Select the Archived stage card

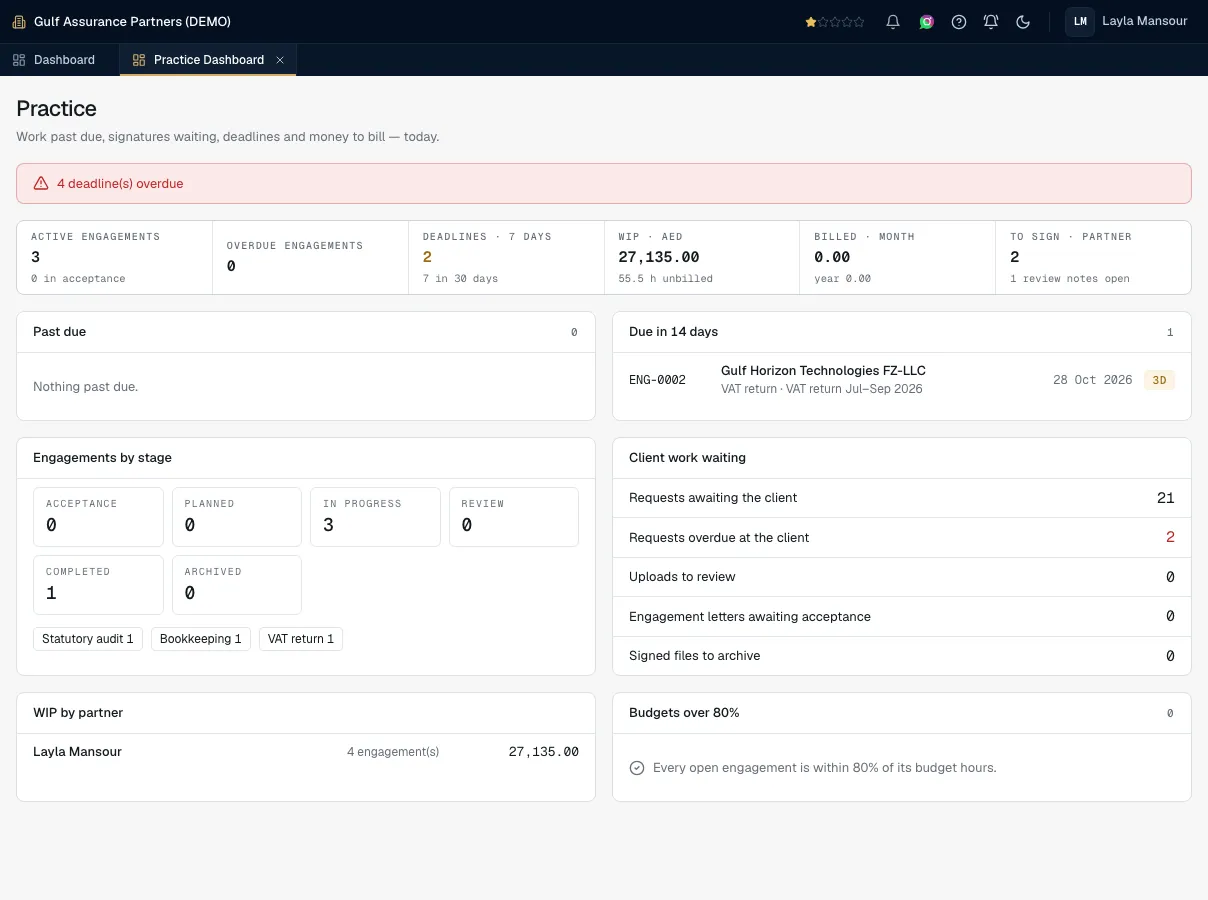(x=237, y=585)
